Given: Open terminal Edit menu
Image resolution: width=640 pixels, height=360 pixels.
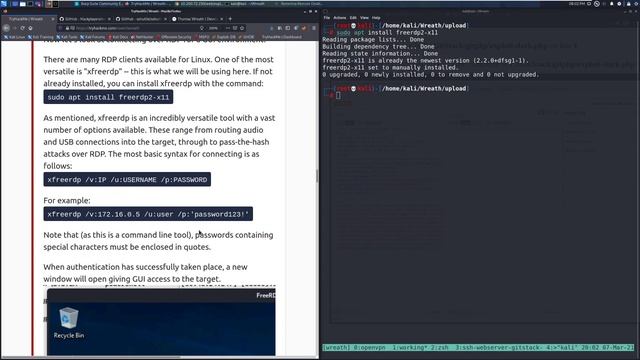Looking at the screenshot, I should point(353,18).
